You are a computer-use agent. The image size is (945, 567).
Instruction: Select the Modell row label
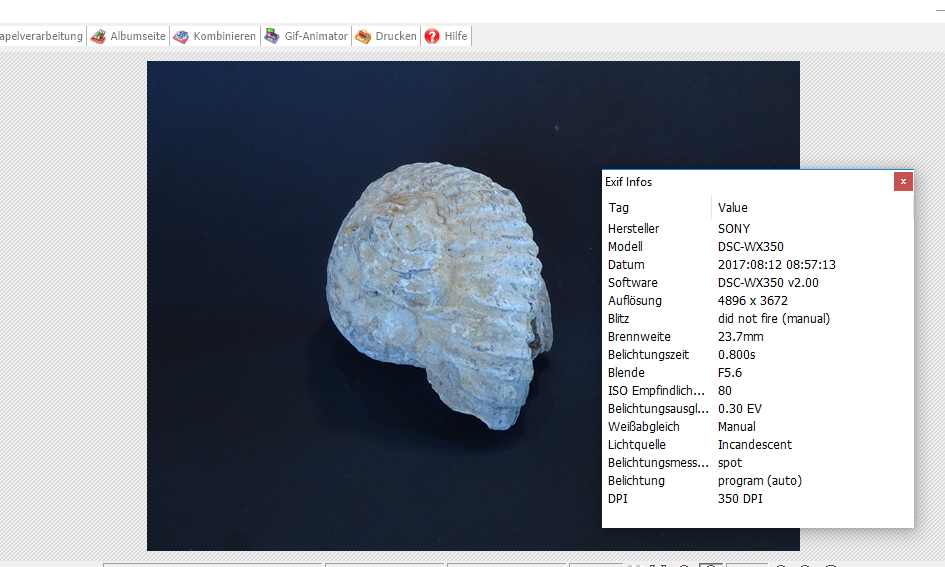click(x=625, y=247)
